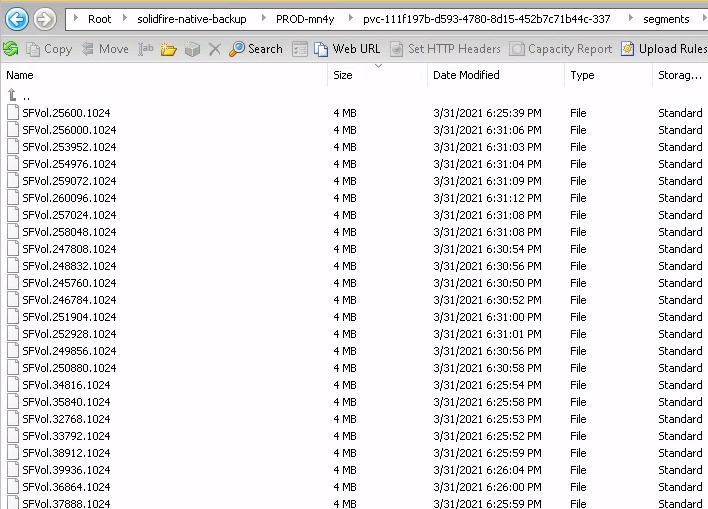This screenshot has width=708, height=509.
Task: Expand the arrow after PROD-mn4y breadcrumb
Action: pyautogui.click(x=351, y=19)
